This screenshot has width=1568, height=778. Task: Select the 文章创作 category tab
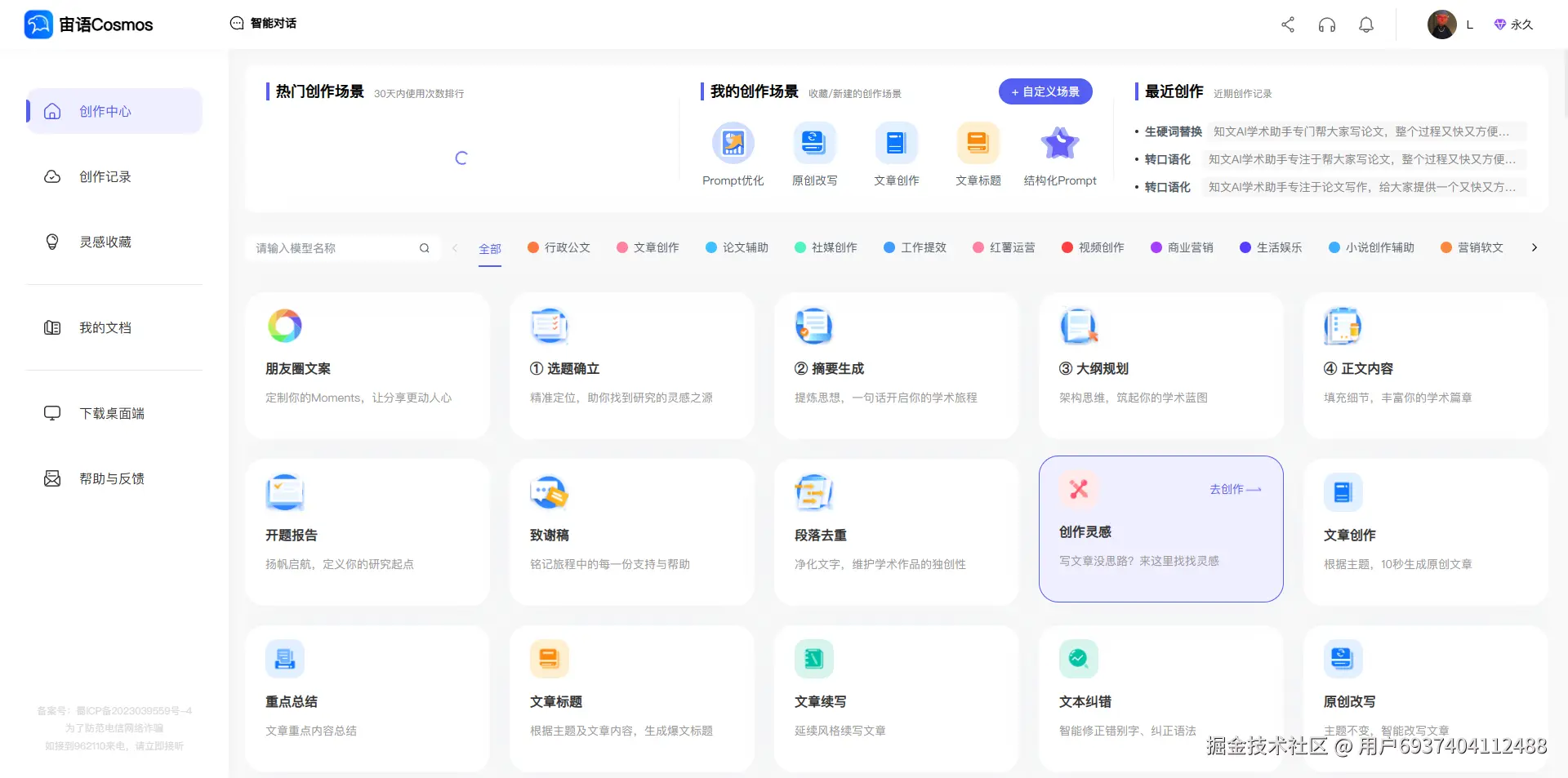point(648,247)
